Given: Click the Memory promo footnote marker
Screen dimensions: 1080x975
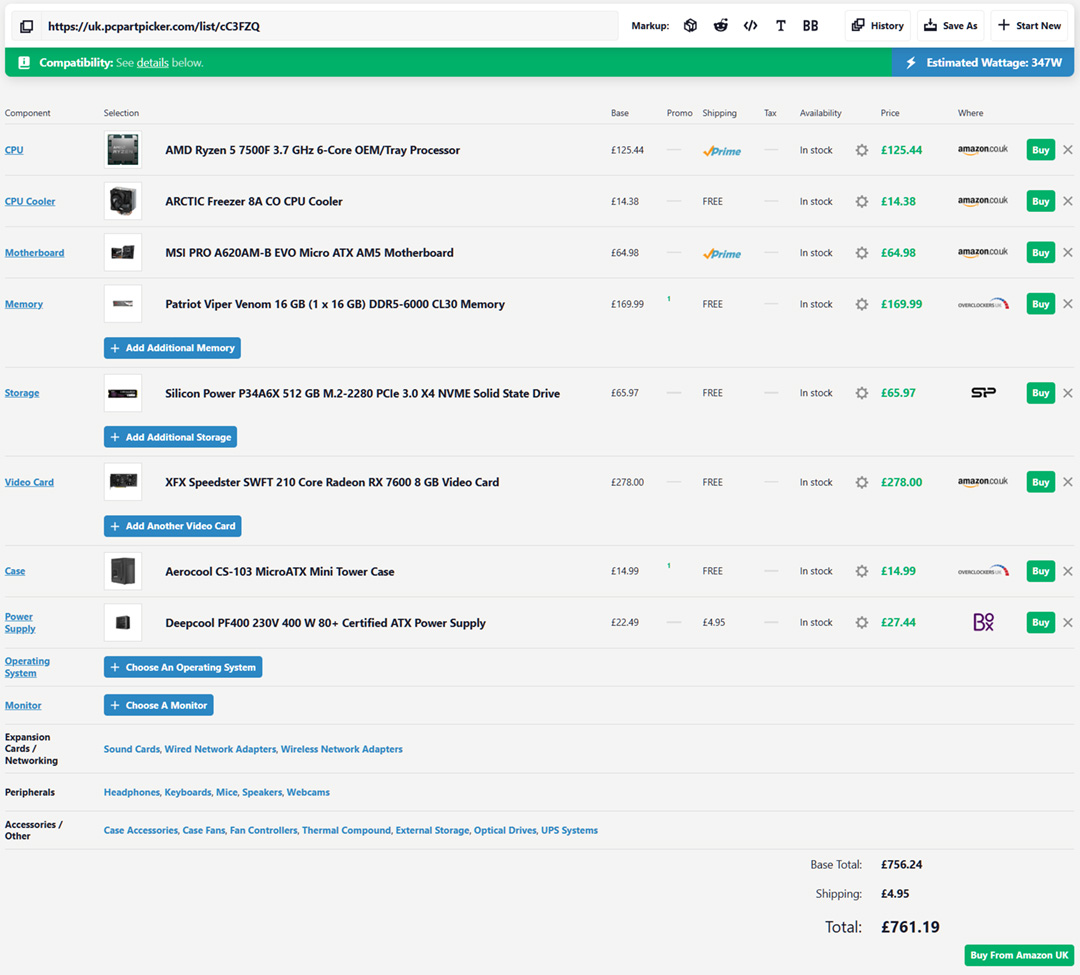Looking at the screenshot, I should pyautogui.click(x=668, y=299).
